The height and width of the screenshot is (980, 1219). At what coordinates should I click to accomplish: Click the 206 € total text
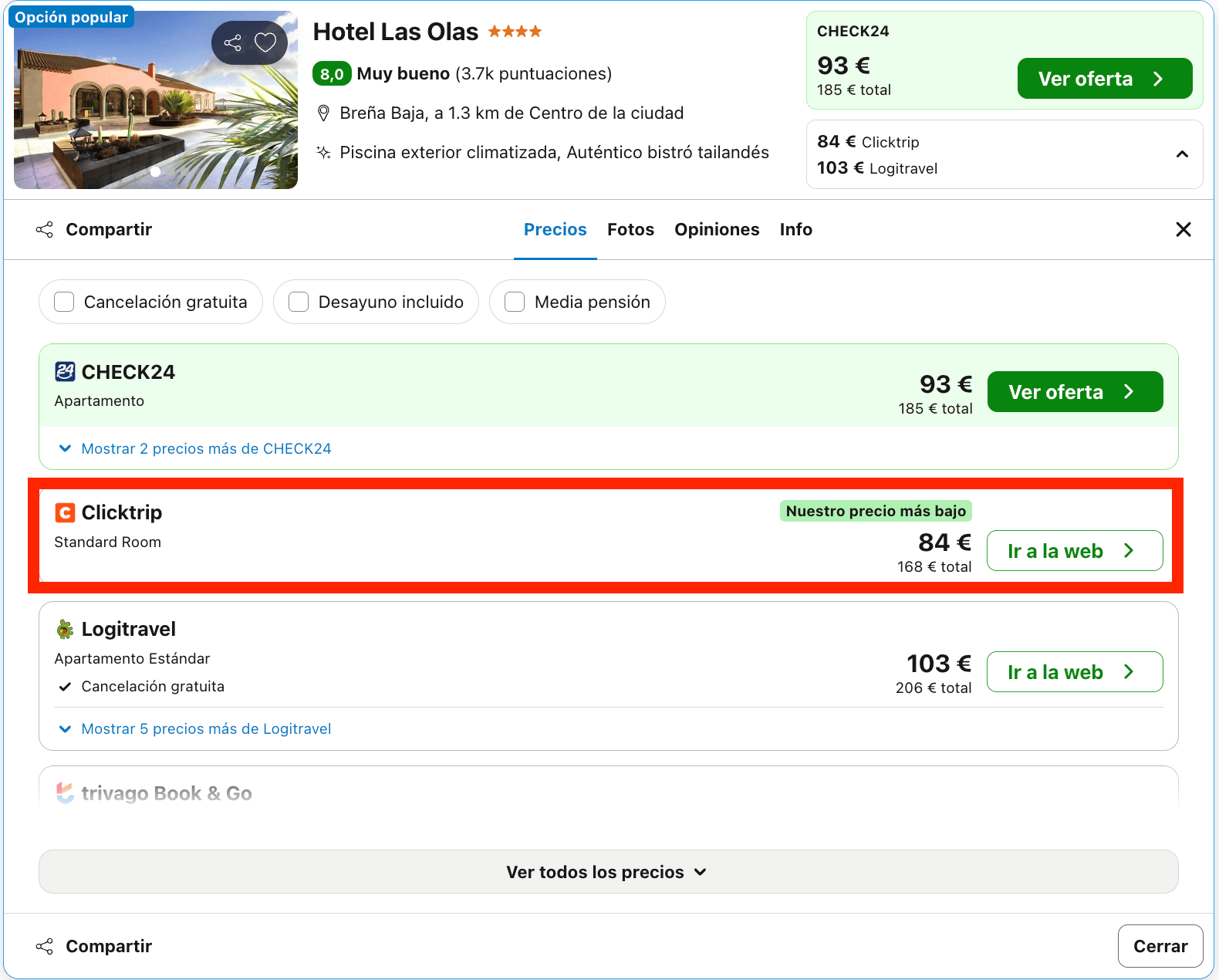point(934,688)
